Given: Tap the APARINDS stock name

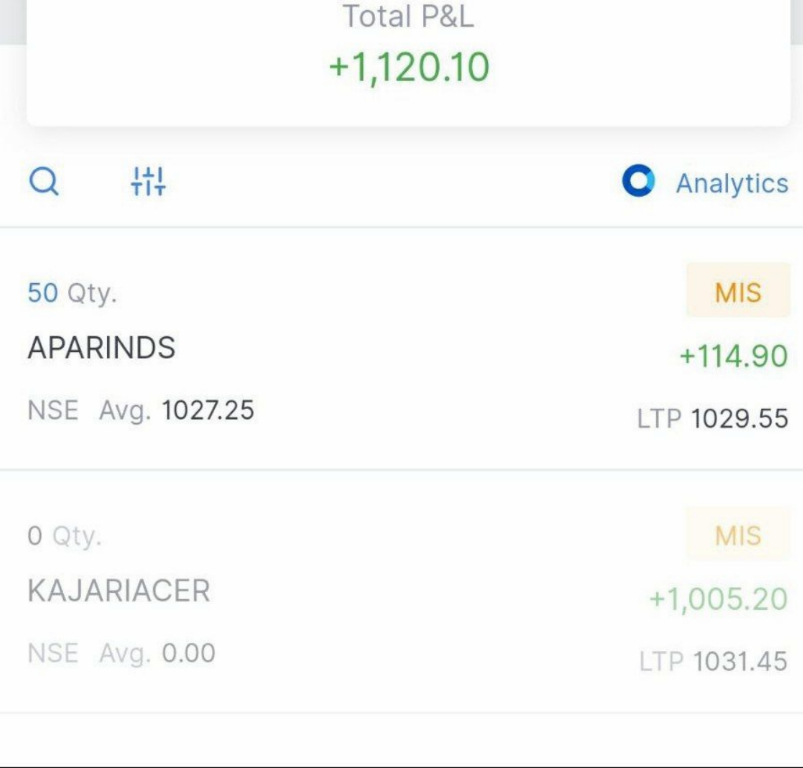Looking at the screenshot, I should tap(101, 348).
